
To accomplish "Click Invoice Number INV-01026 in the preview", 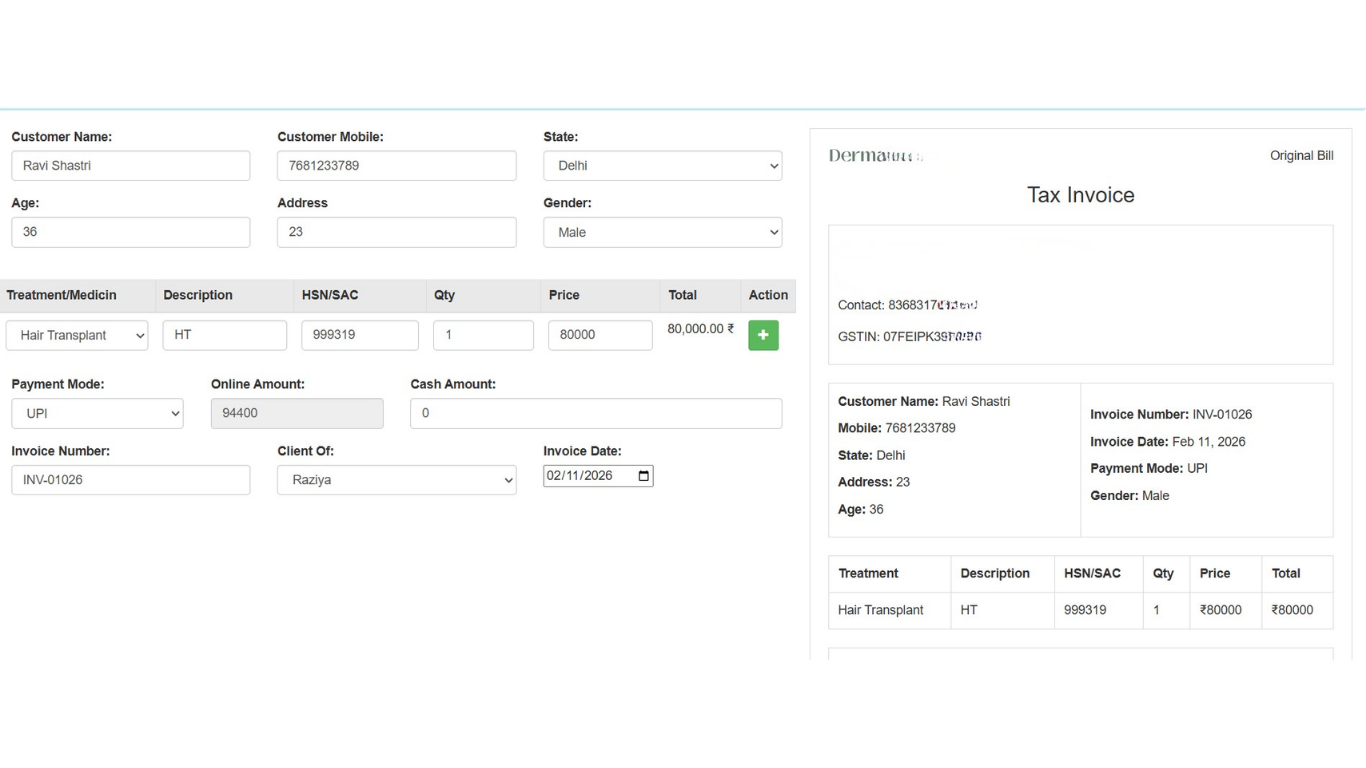I will click(1171, 414).
